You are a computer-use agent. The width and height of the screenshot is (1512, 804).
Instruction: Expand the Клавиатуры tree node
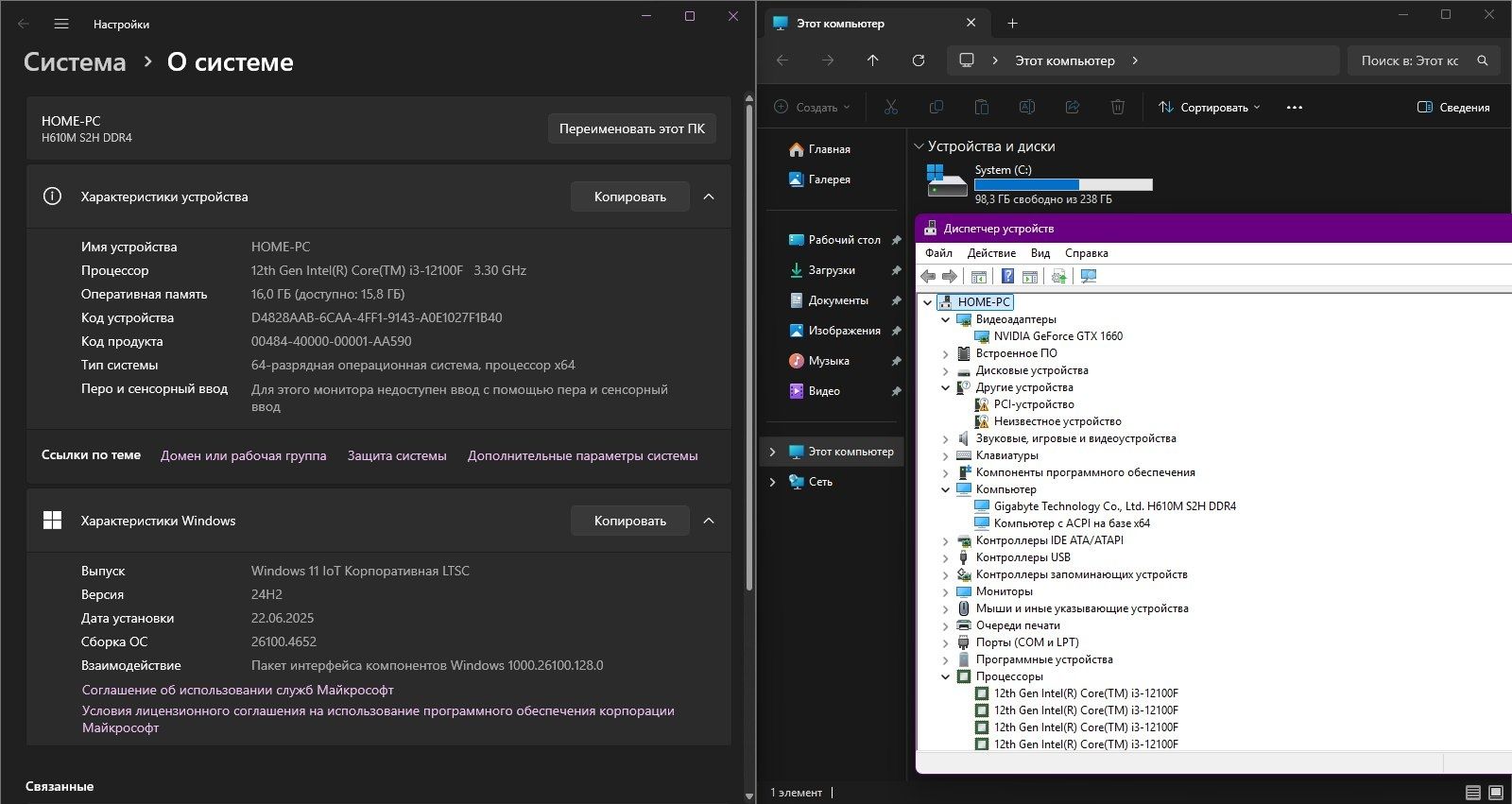(x=945, y=455)
